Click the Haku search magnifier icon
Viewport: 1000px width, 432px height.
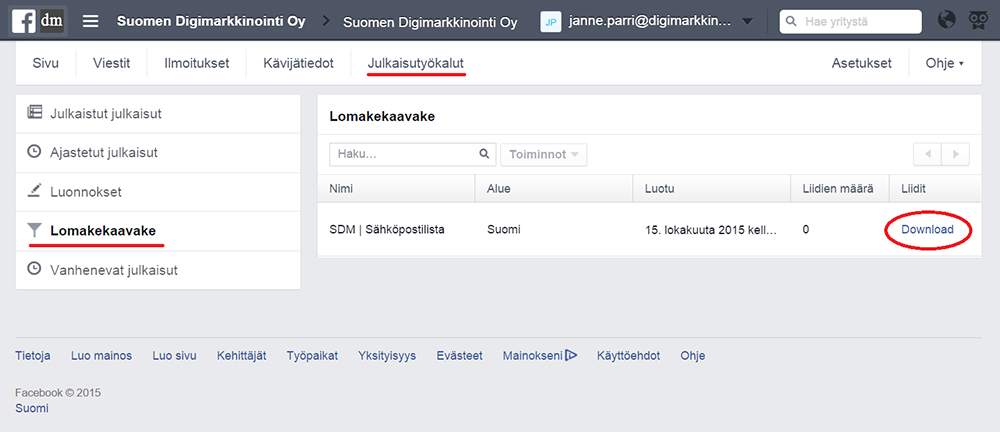484,154
